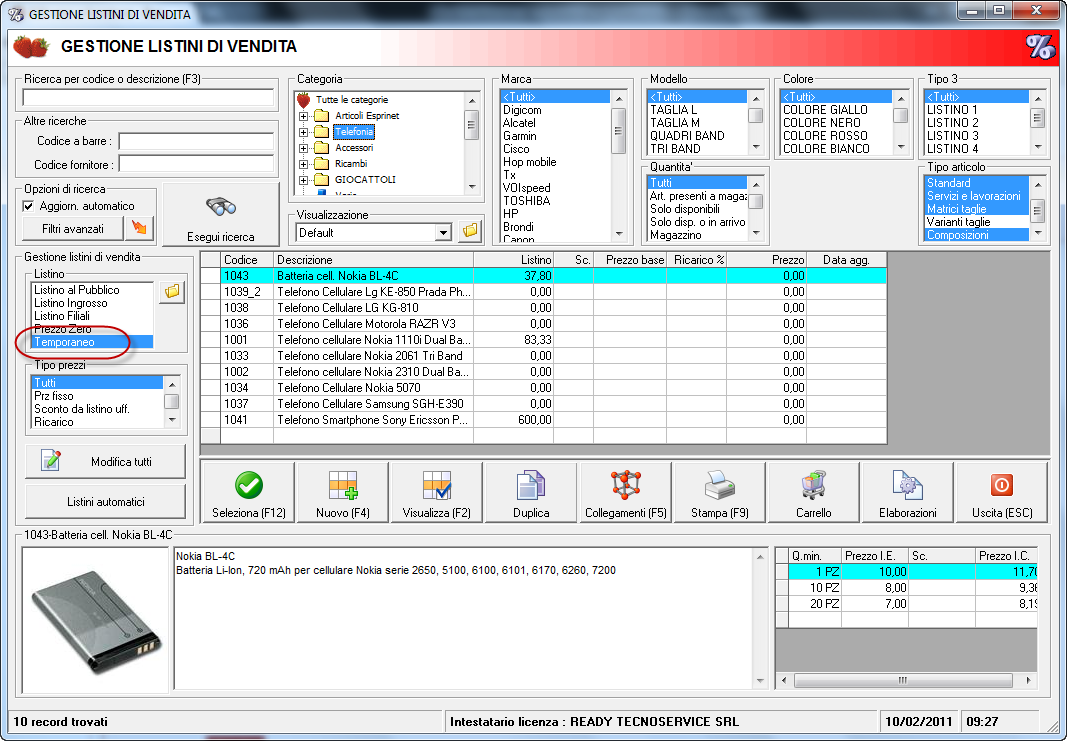Click the search by code or description field
Screen dimensions: 1067x741
tap(148, 97)
